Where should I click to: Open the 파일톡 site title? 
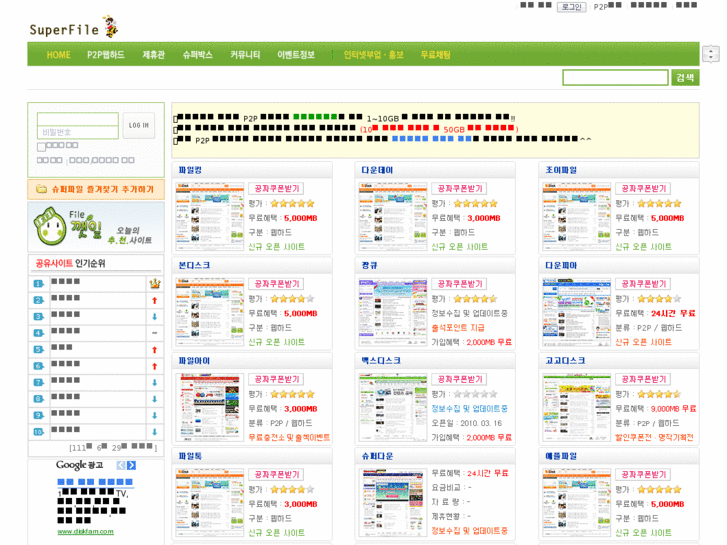(x=190, y=456)
